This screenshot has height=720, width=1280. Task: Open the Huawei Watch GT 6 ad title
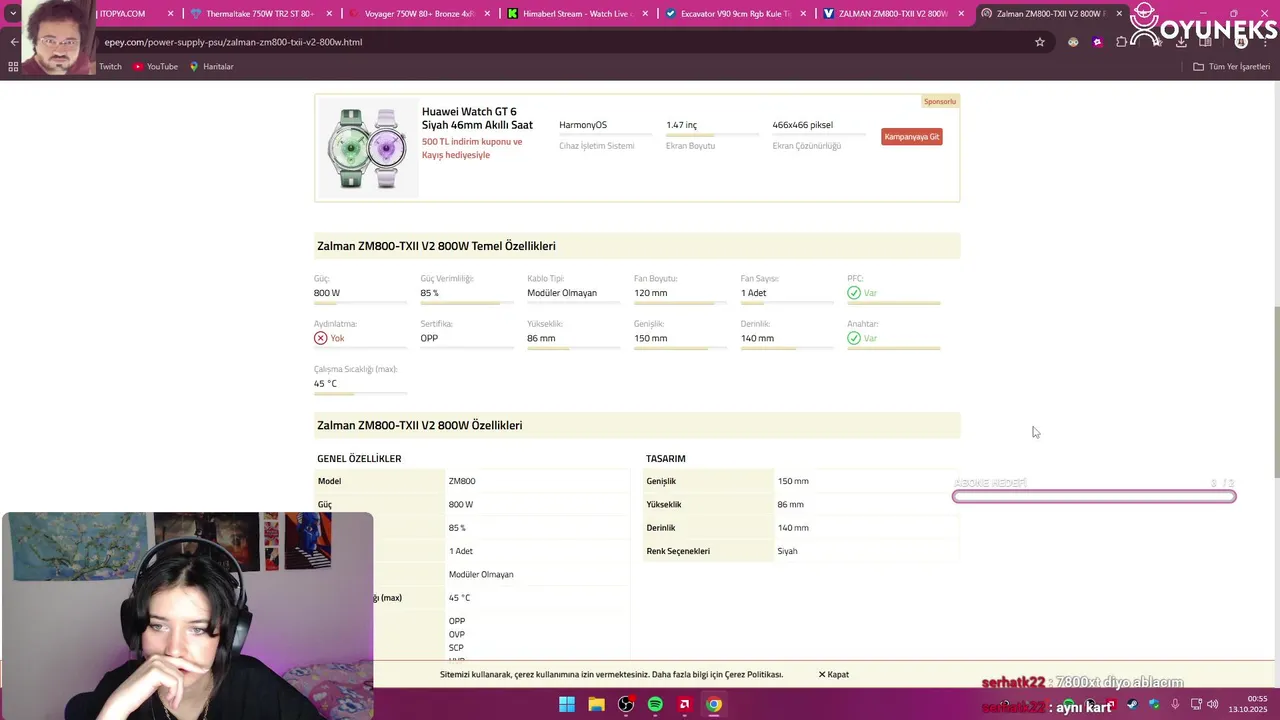pyautogui.click(x=477, y=118)
